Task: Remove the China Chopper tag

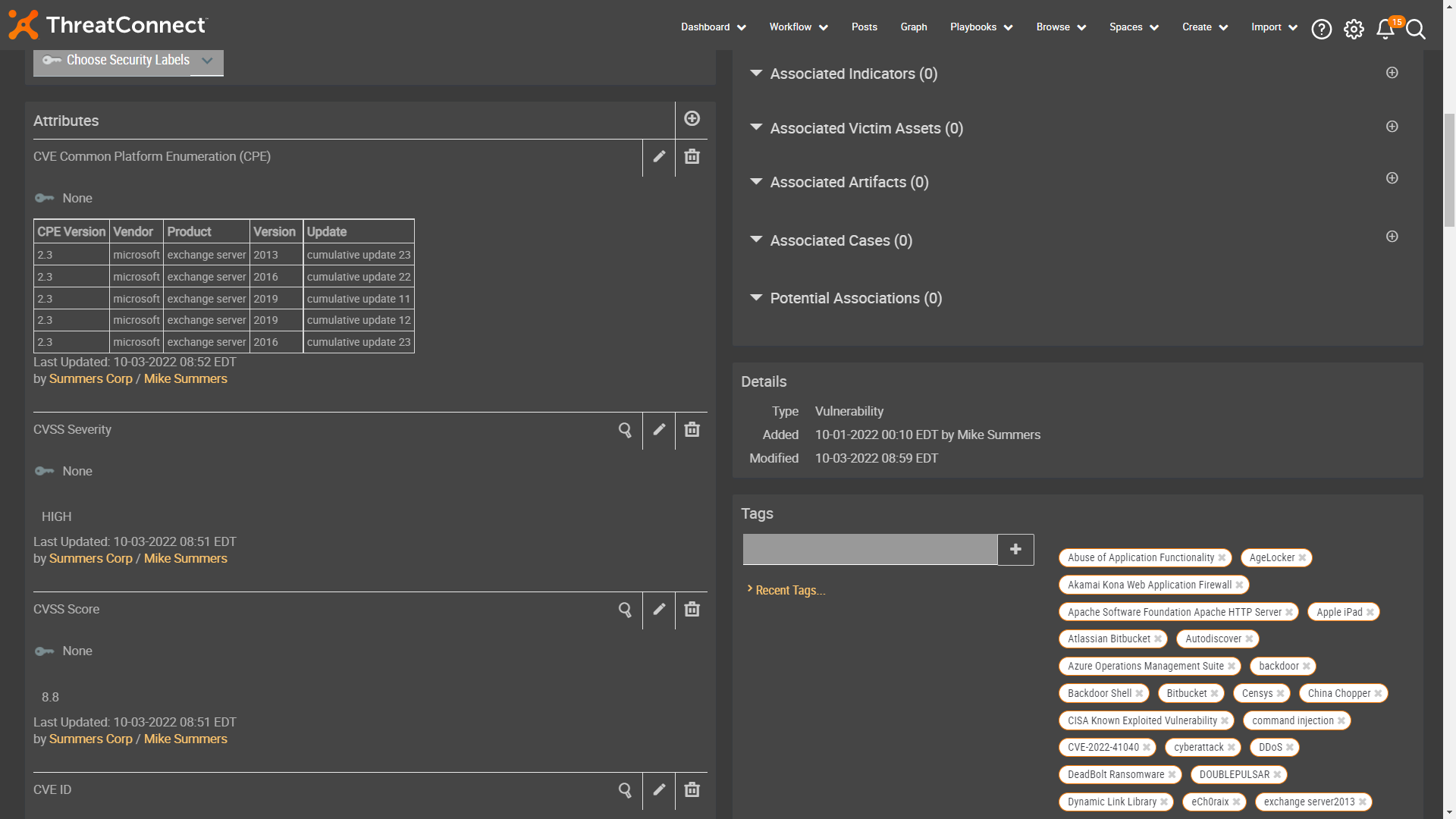Action: point(1378,694)
